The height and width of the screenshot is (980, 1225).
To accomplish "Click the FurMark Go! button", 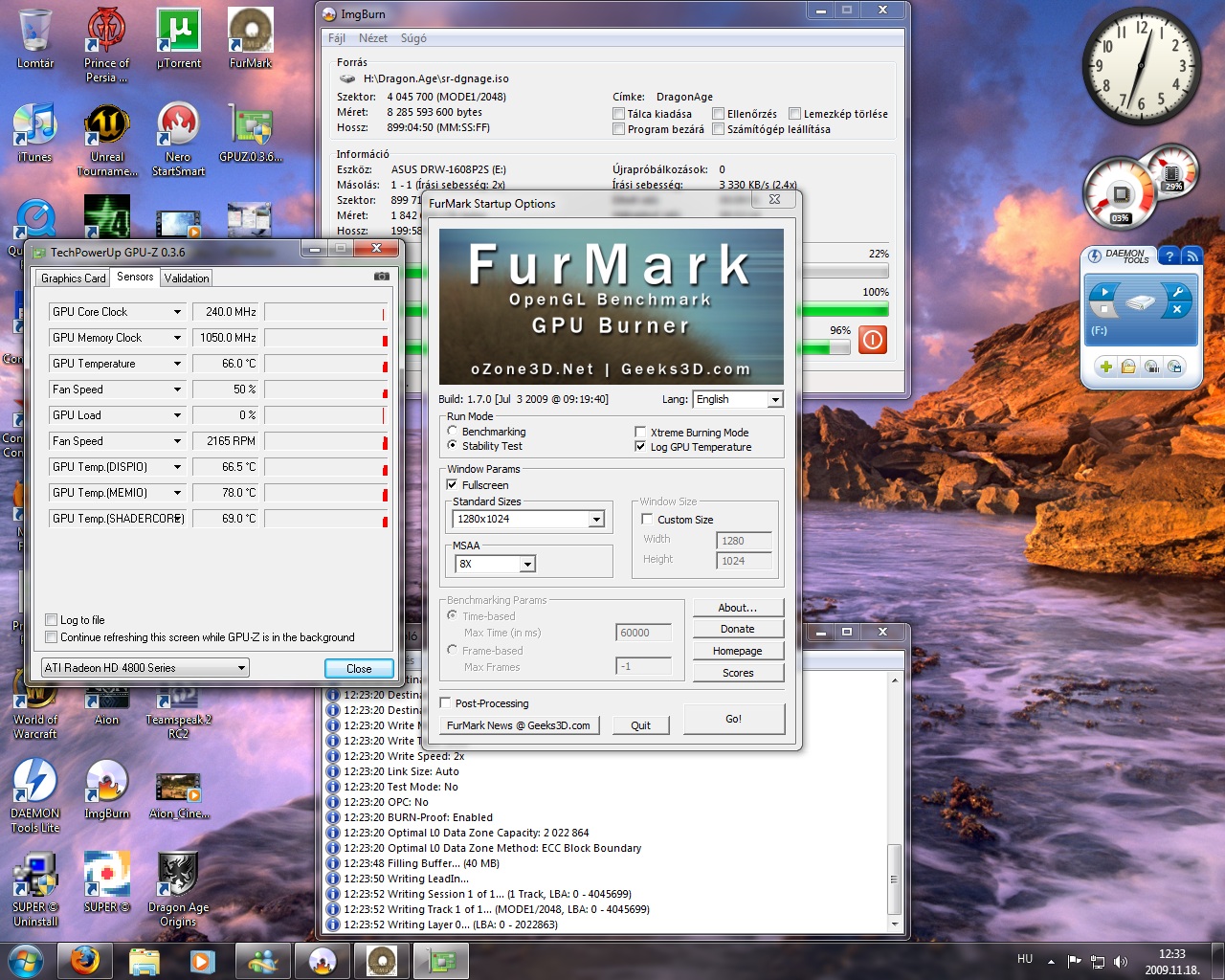I will 734,719.
